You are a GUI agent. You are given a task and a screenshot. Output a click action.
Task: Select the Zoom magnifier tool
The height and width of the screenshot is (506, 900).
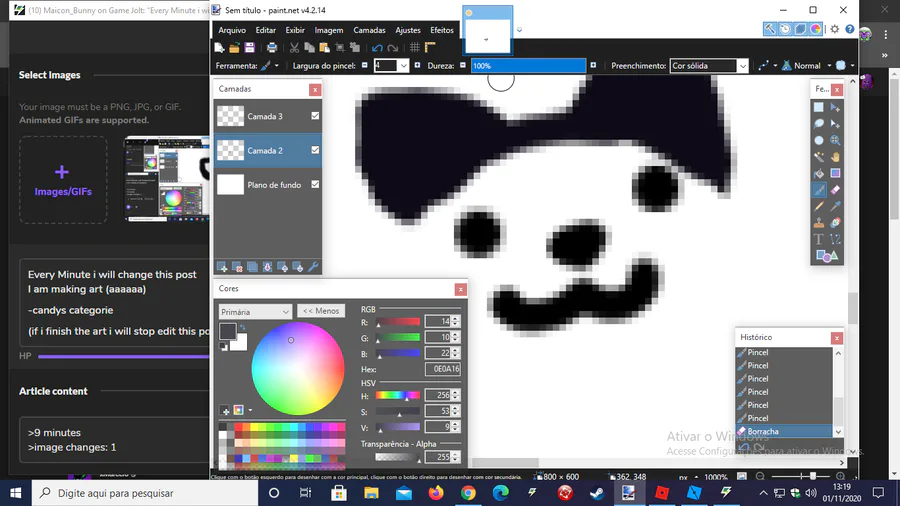(835, 141)
